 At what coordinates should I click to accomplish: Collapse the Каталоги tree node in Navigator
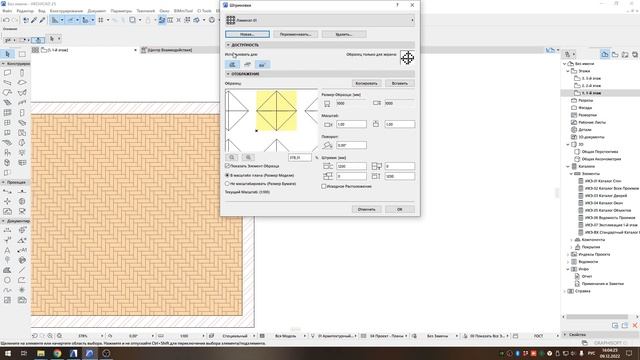[x=568, y=167]
